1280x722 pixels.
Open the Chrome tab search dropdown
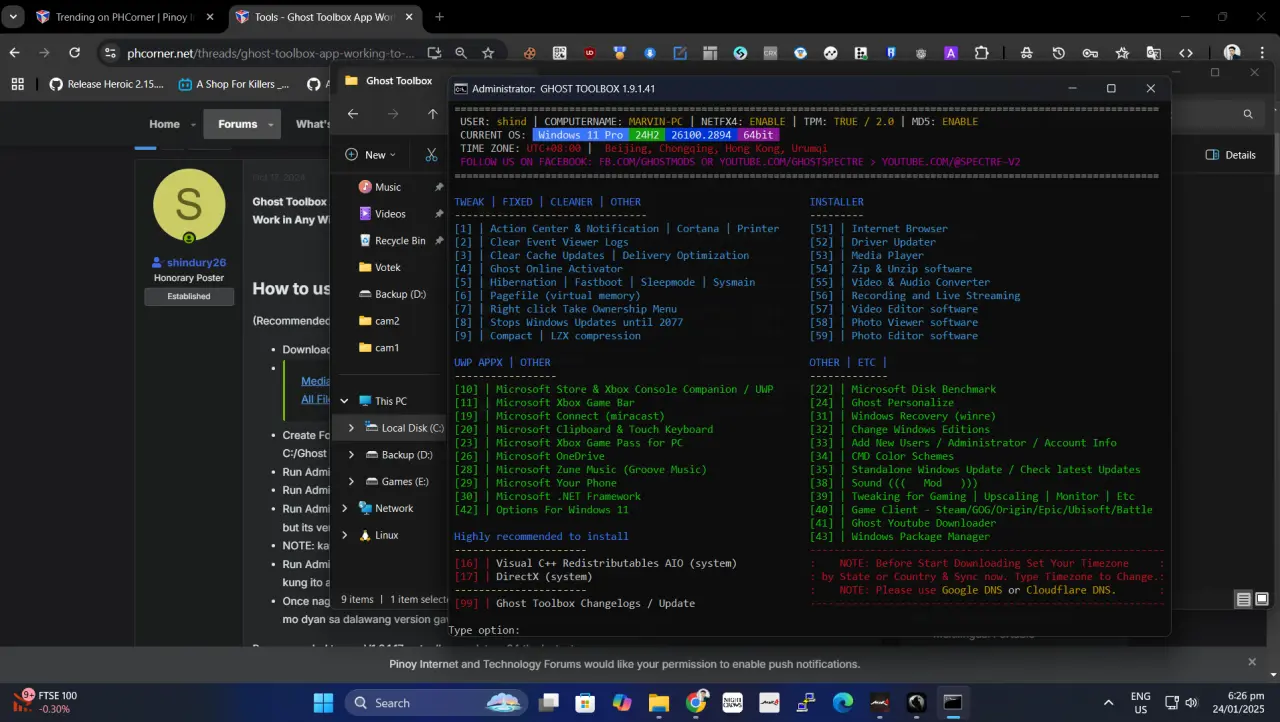[x=13, y=17]
